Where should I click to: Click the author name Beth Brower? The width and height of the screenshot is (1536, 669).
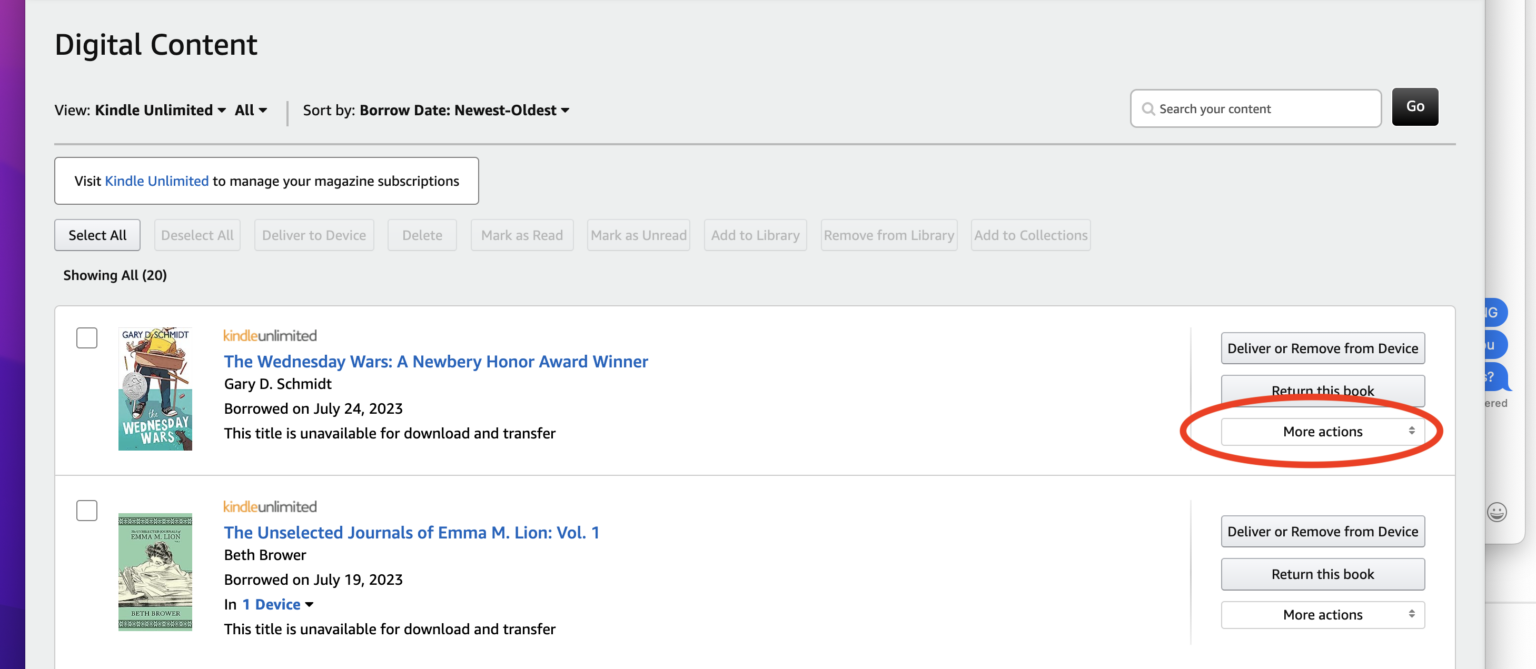click(x=265, y=555)
